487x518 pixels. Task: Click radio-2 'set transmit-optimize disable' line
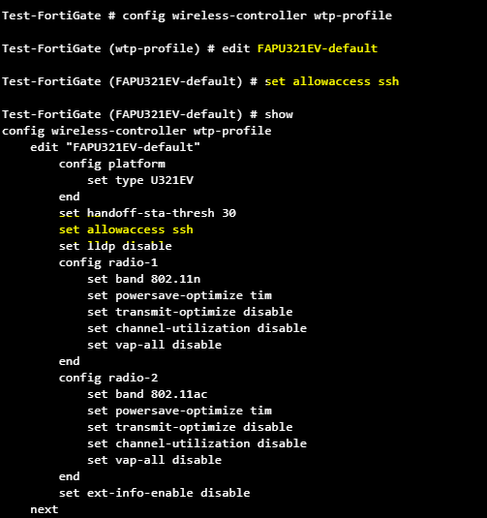(x=190, y=427)
